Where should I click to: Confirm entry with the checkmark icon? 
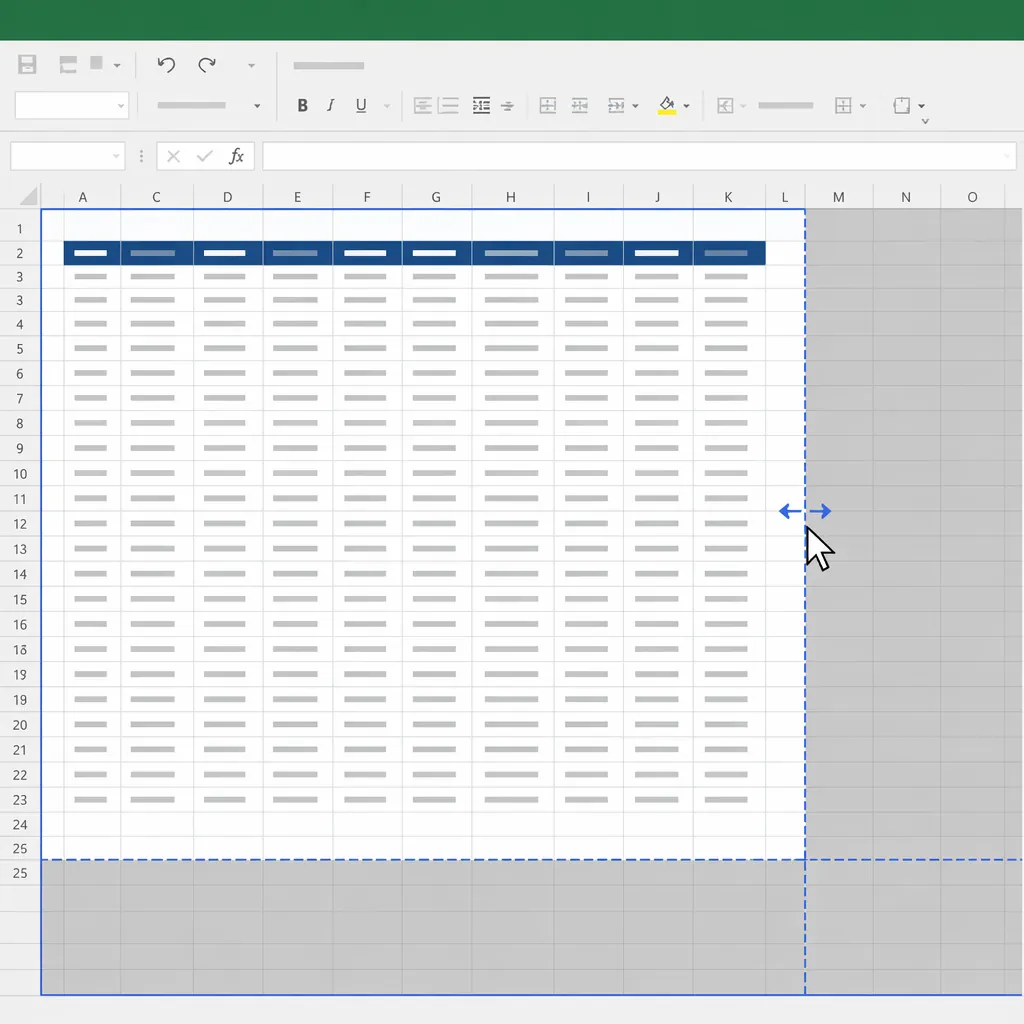[204, 156]
